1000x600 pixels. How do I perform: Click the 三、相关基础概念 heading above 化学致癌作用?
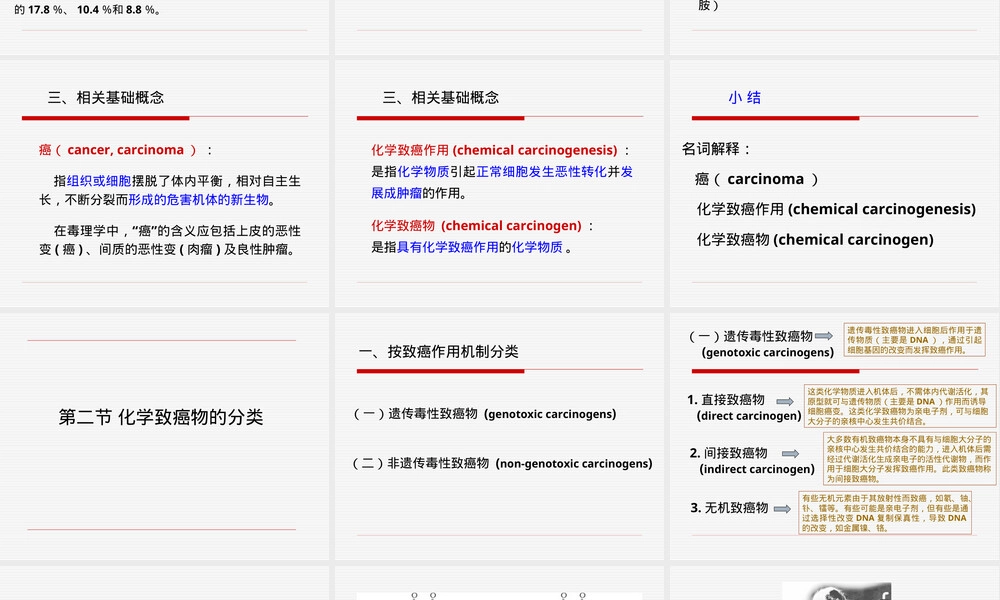click(x=441, y=98)
